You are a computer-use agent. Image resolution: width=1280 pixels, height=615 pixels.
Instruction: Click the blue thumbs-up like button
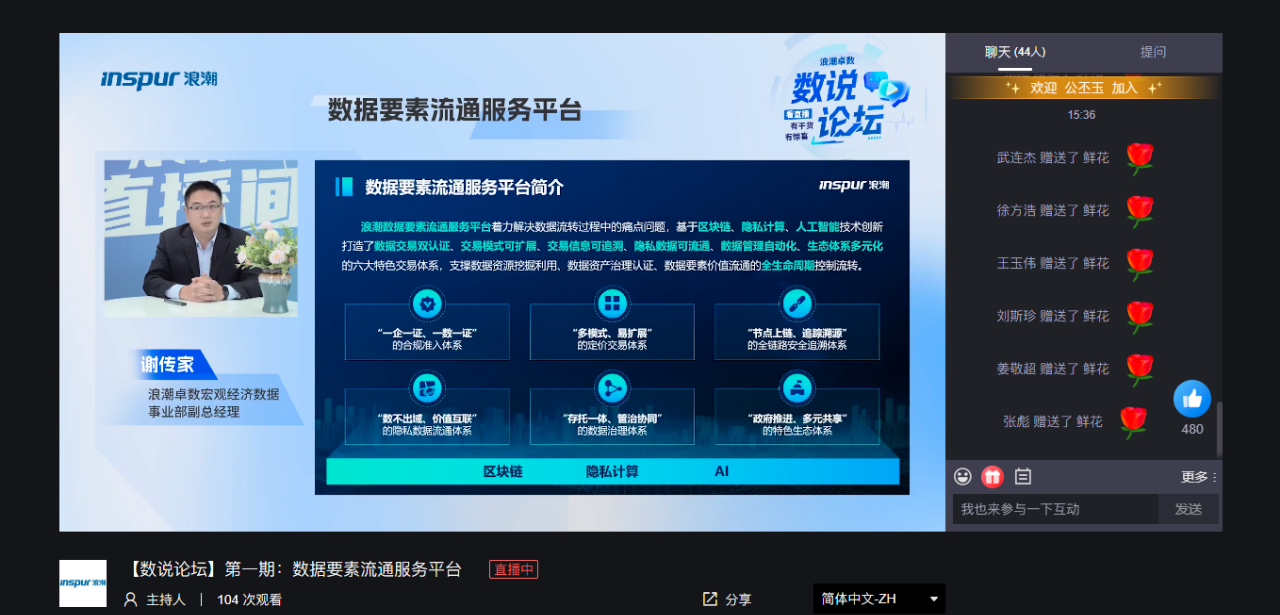[x=1192, y=399]
